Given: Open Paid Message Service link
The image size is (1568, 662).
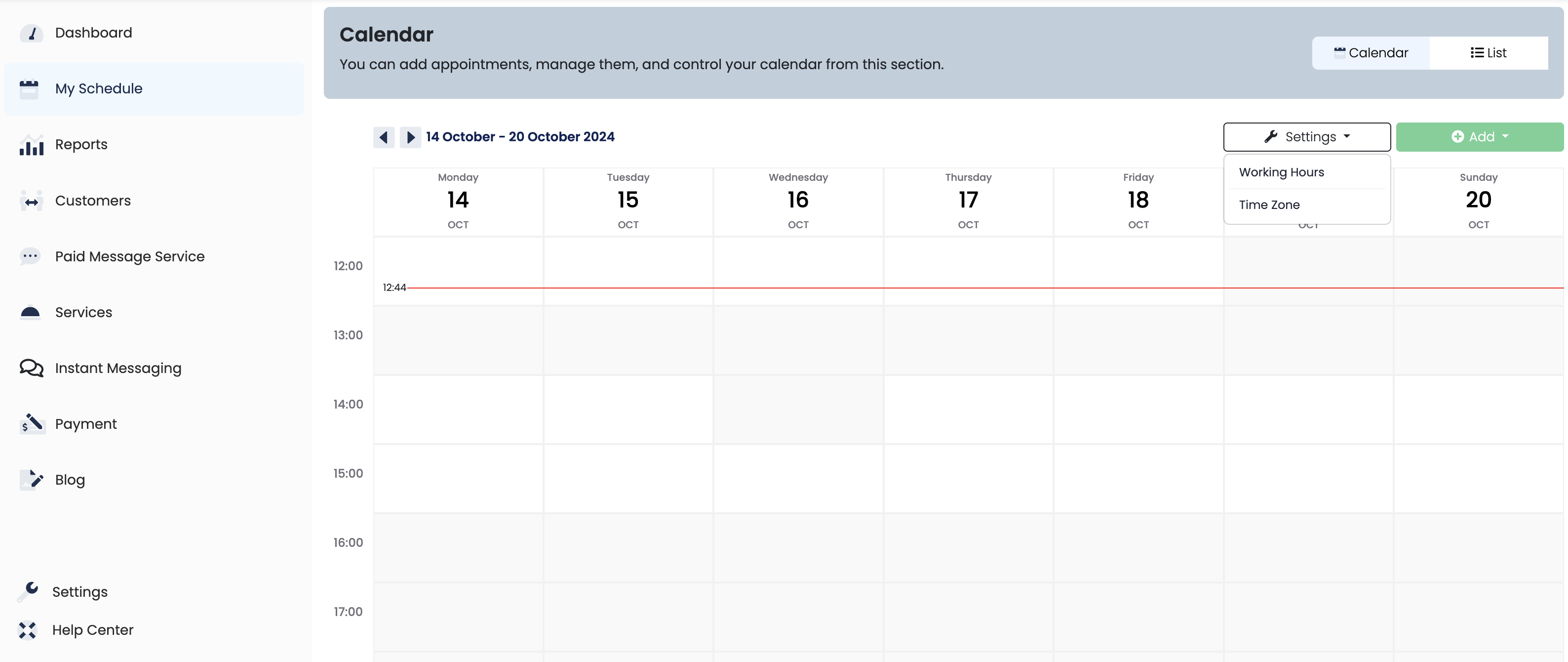Looking at the screenshot, I should click(130, 256).
